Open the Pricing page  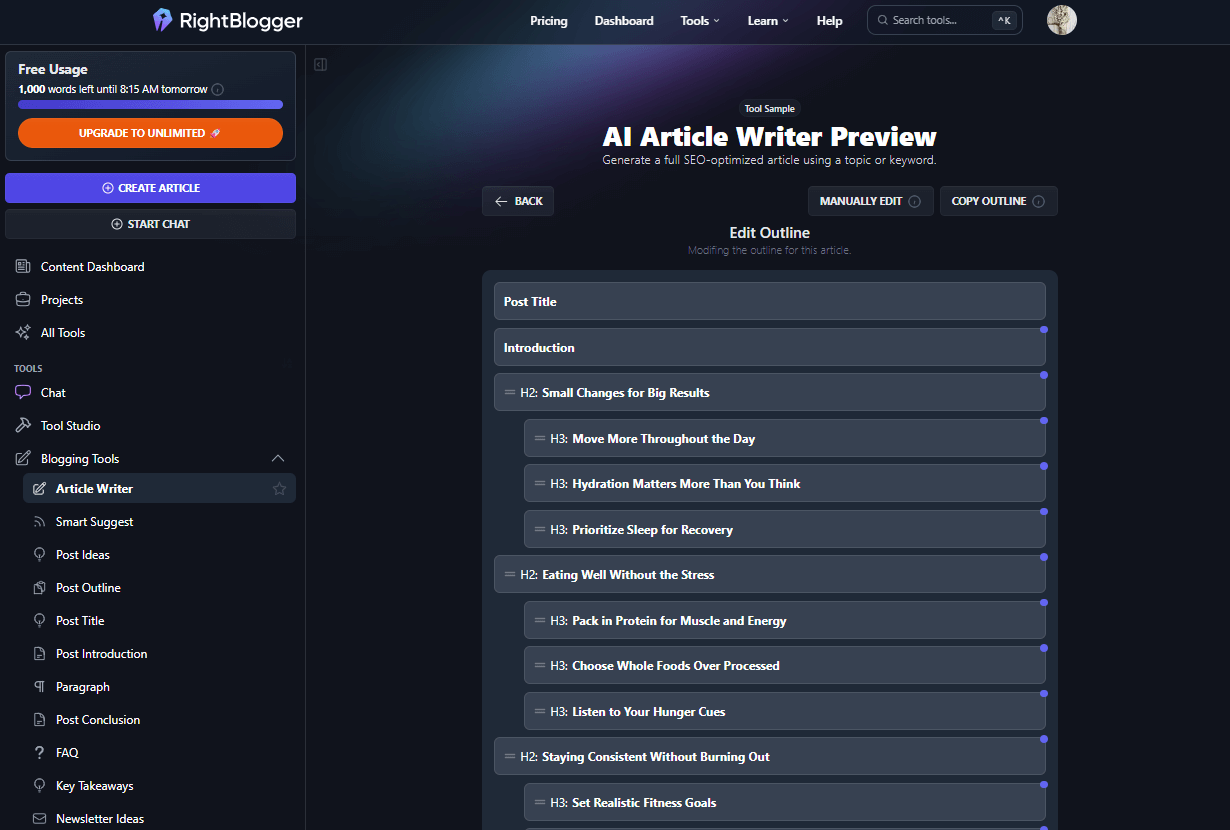pos(549,21)
